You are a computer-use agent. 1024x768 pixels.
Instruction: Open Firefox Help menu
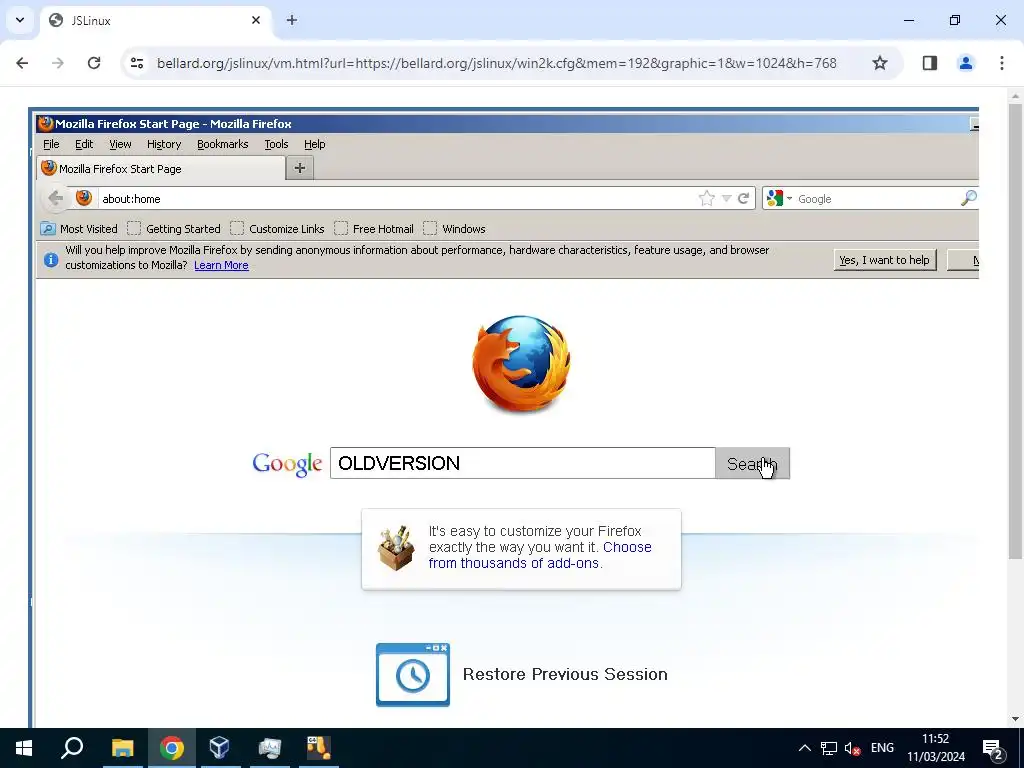pos(314,144)
